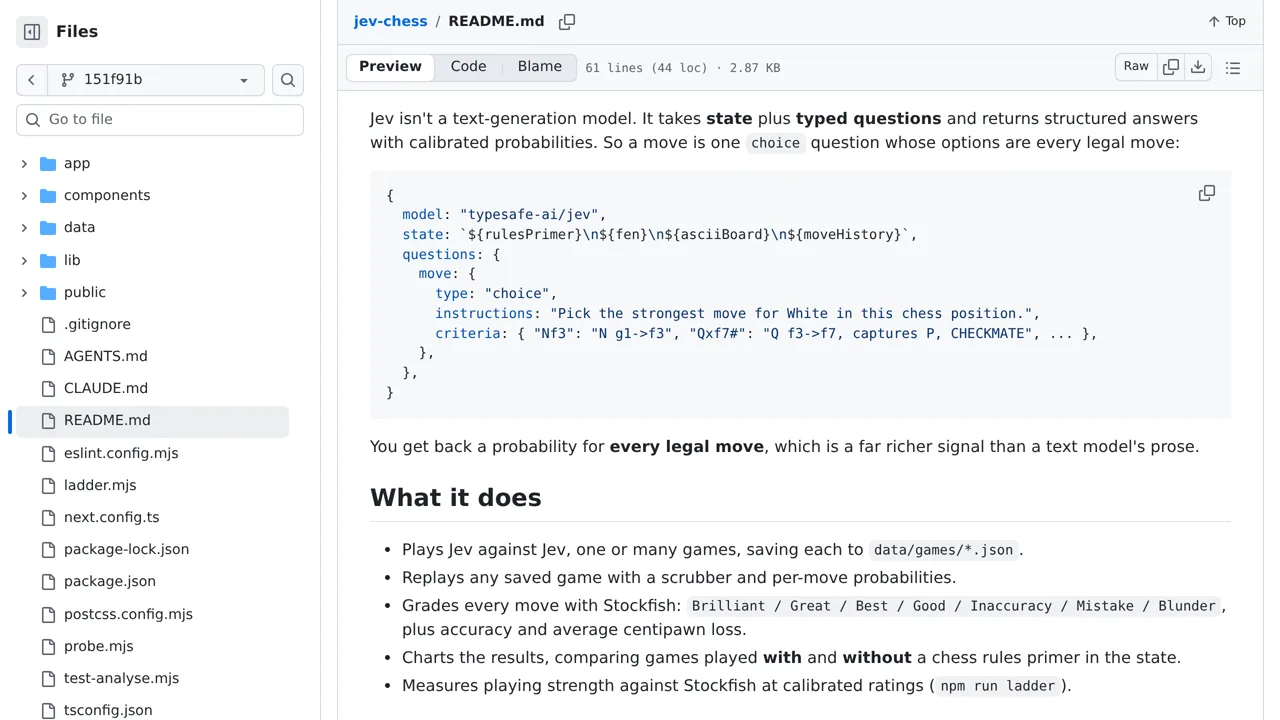
Task: Click the '61 lines (44 loc)' info text
Action: (x=646, y=68)
